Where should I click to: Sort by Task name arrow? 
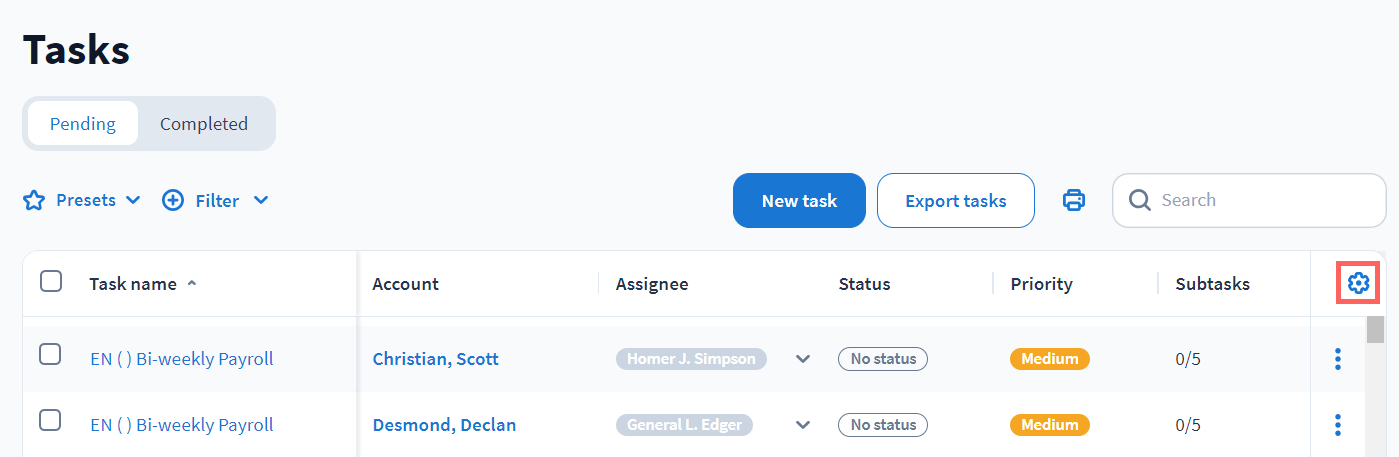(x=192, y=284)
